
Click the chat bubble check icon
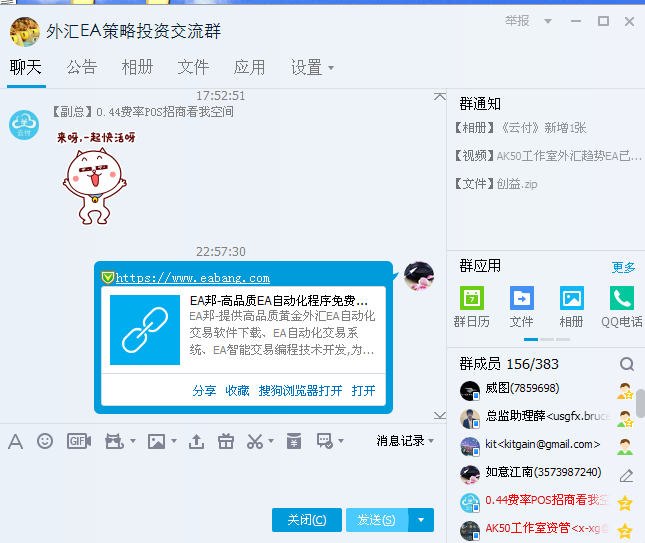pos(325,441)
